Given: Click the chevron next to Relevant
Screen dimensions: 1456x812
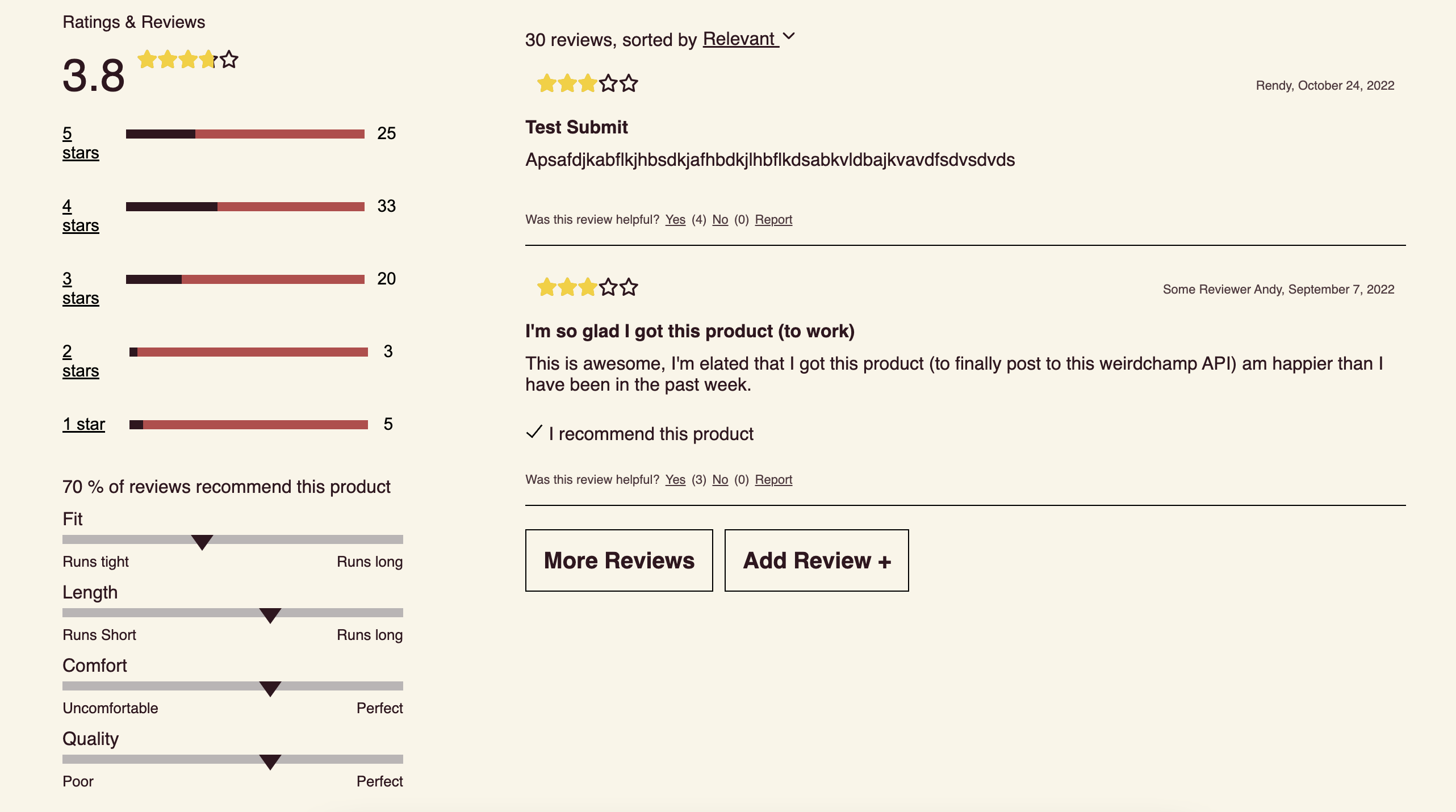Looking at the screenshot, I should pos(789,37).
